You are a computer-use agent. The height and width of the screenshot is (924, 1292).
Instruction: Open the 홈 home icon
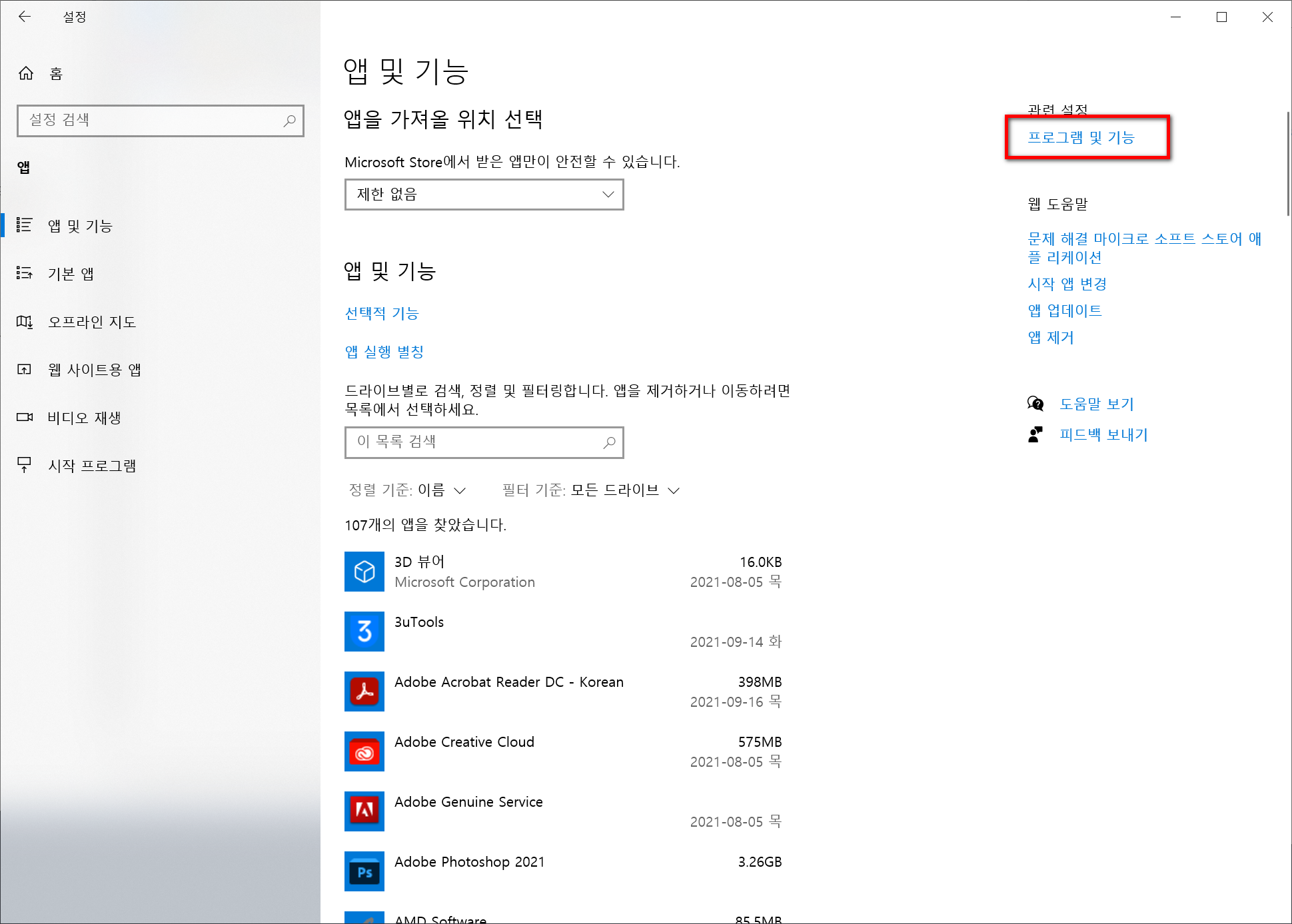[26, 73]
